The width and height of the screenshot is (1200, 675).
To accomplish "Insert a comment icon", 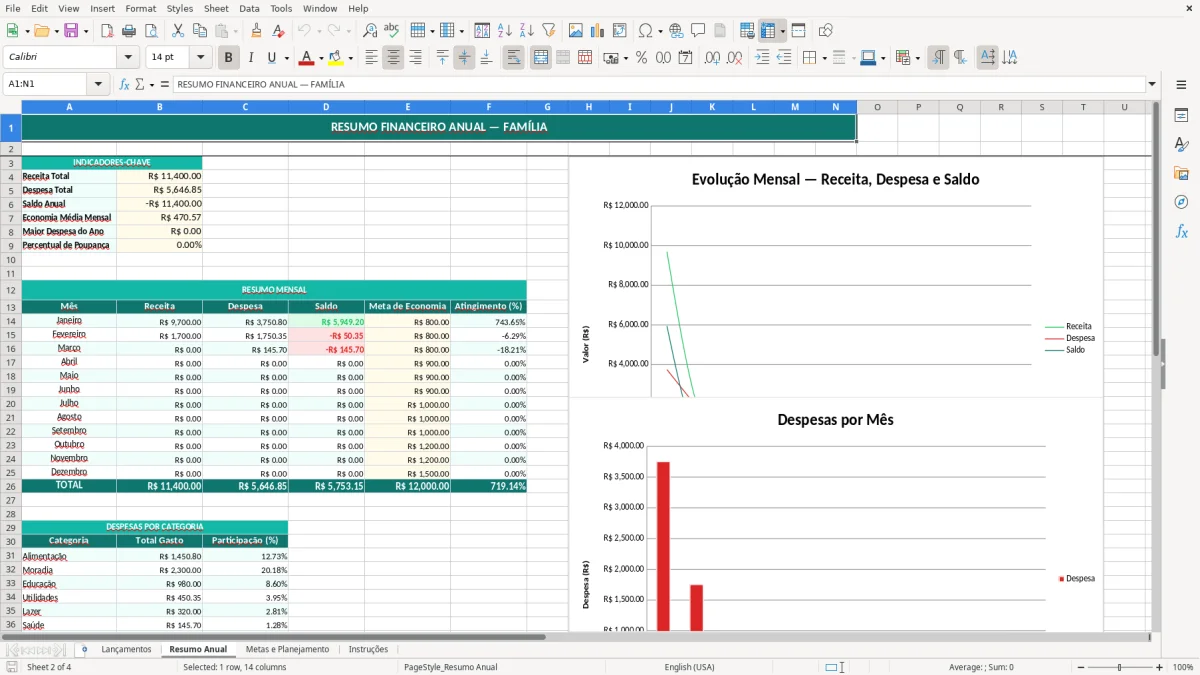I will click(698, 31).
